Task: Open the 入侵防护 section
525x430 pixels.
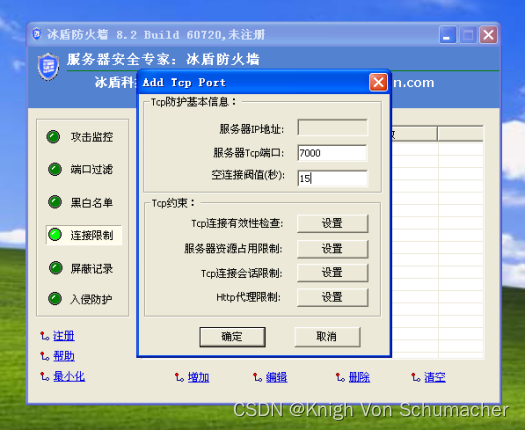Action: (x=91, y=299)
